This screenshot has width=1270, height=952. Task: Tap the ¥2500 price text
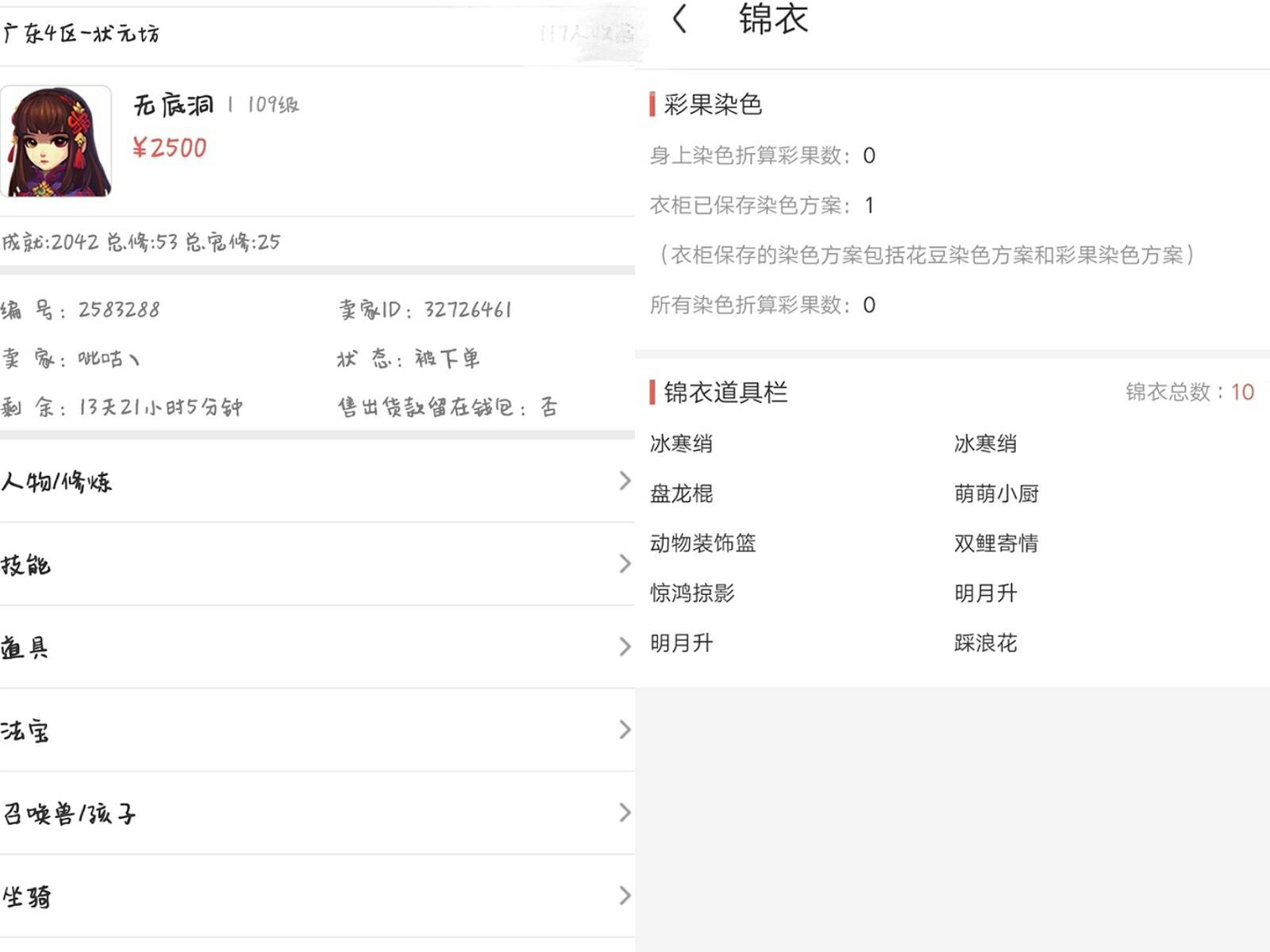click(x=169, y=148)
